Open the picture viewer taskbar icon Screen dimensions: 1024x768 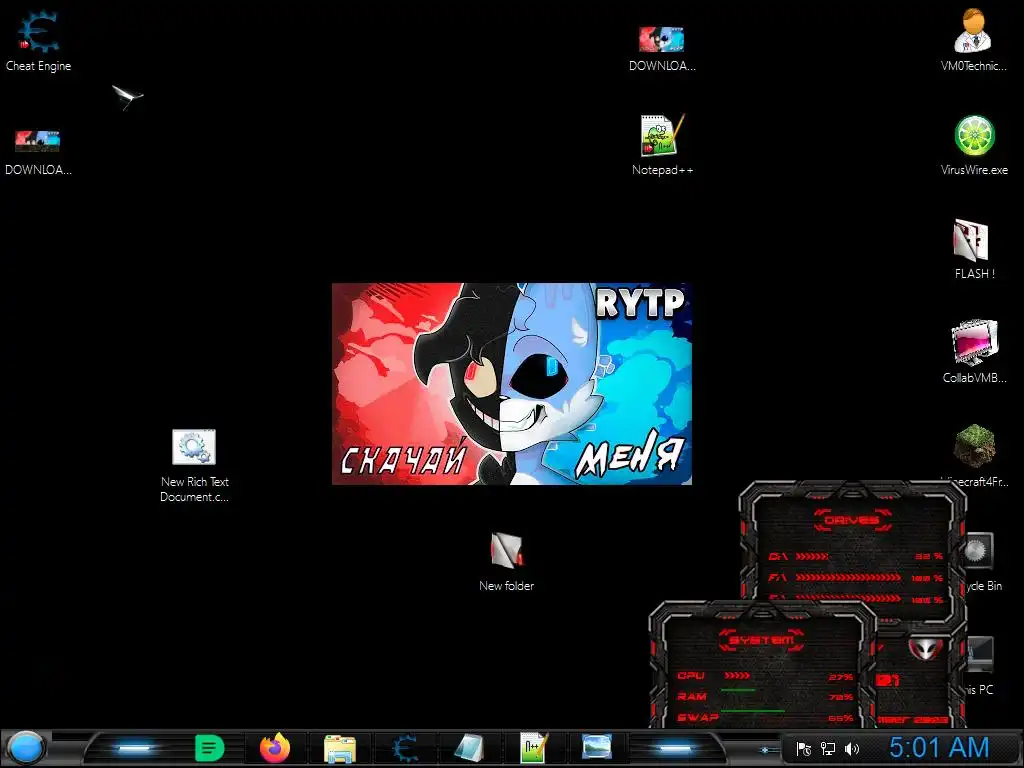[597, 747]
